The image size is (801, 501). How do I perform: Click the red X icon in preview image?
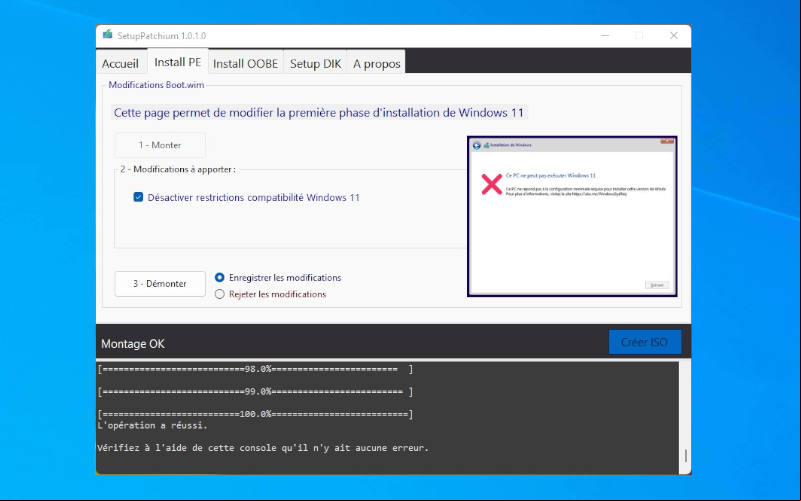click(491, 184)
